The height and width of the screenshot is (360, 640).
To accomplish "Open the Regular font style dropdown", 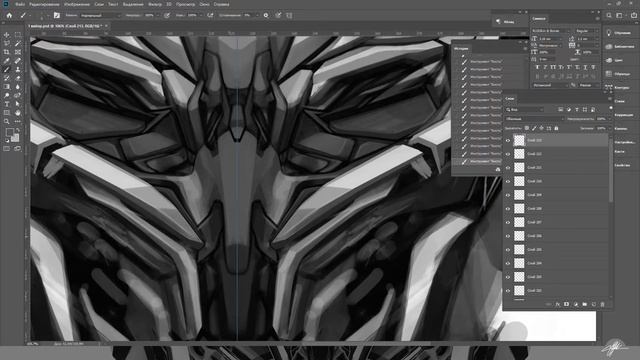I will pyautogui.click(x=587, y=31).
